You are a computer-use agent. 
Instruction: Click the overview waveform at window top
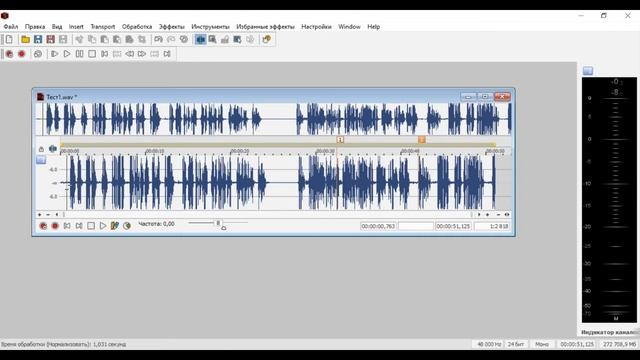(x=273, y=119)
